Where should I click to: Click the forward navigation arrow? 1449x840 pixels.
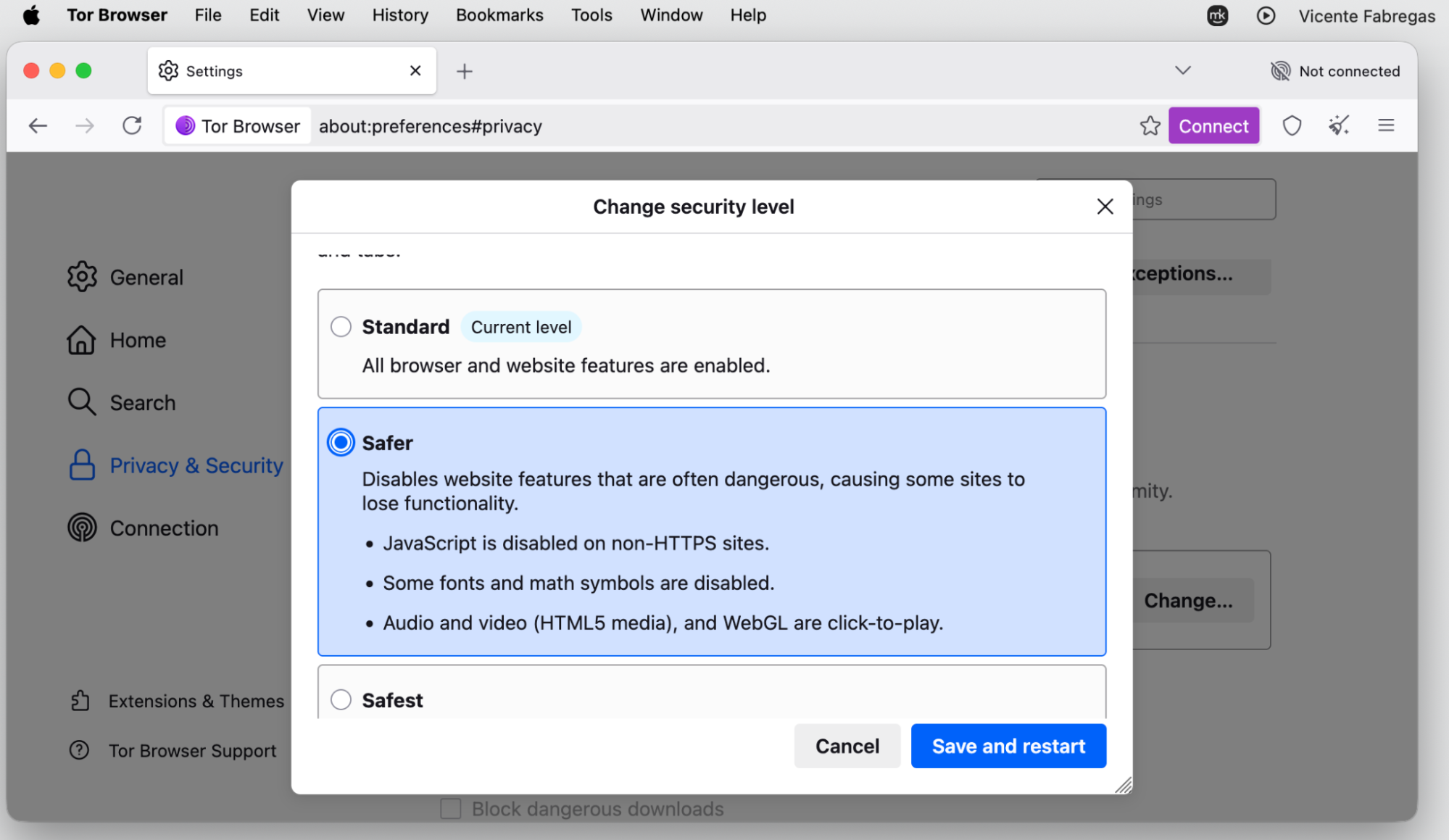point(85,126)
